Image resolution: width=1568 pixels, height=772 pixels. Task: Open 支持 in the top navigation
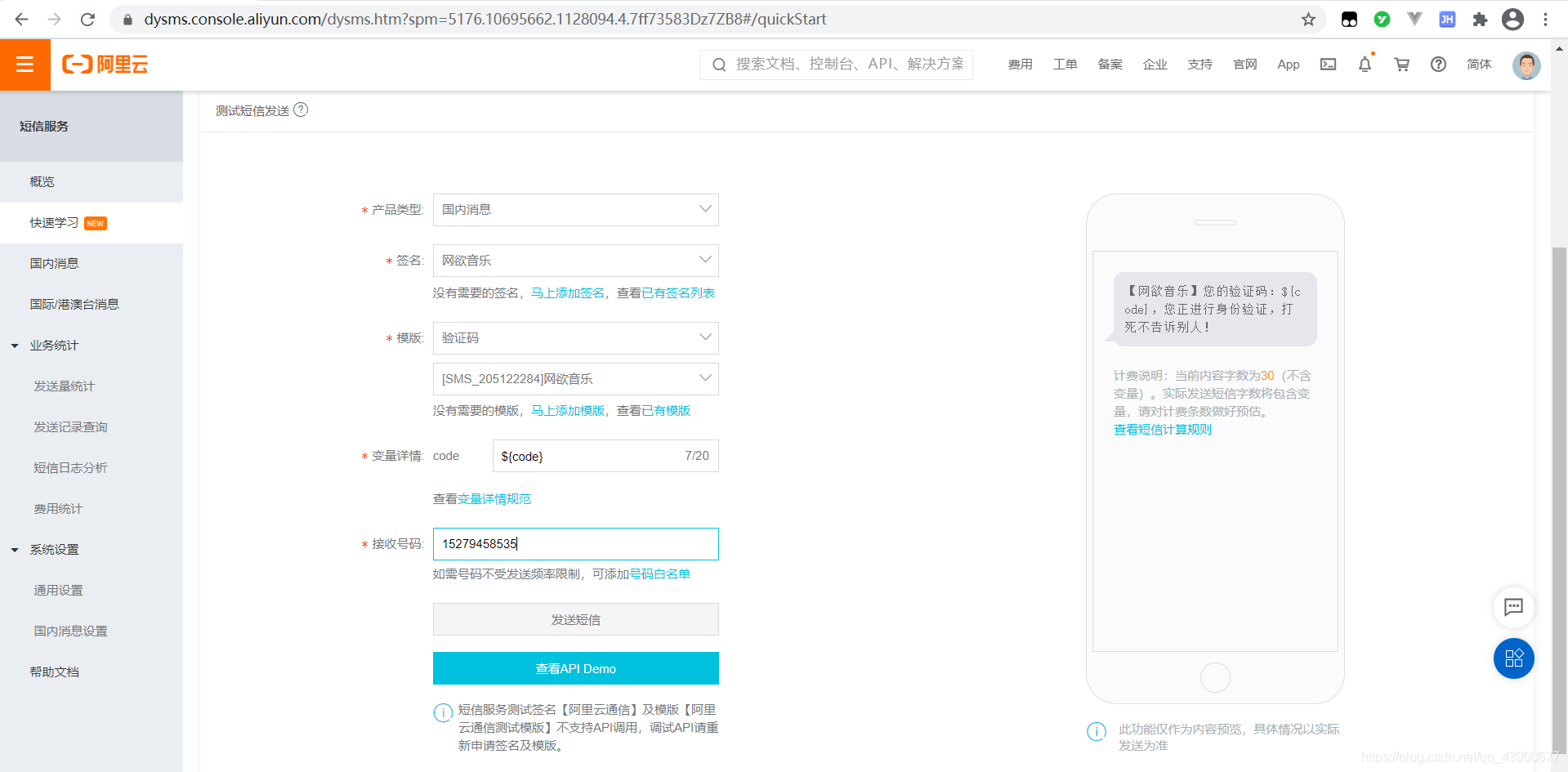[1199, 65]
